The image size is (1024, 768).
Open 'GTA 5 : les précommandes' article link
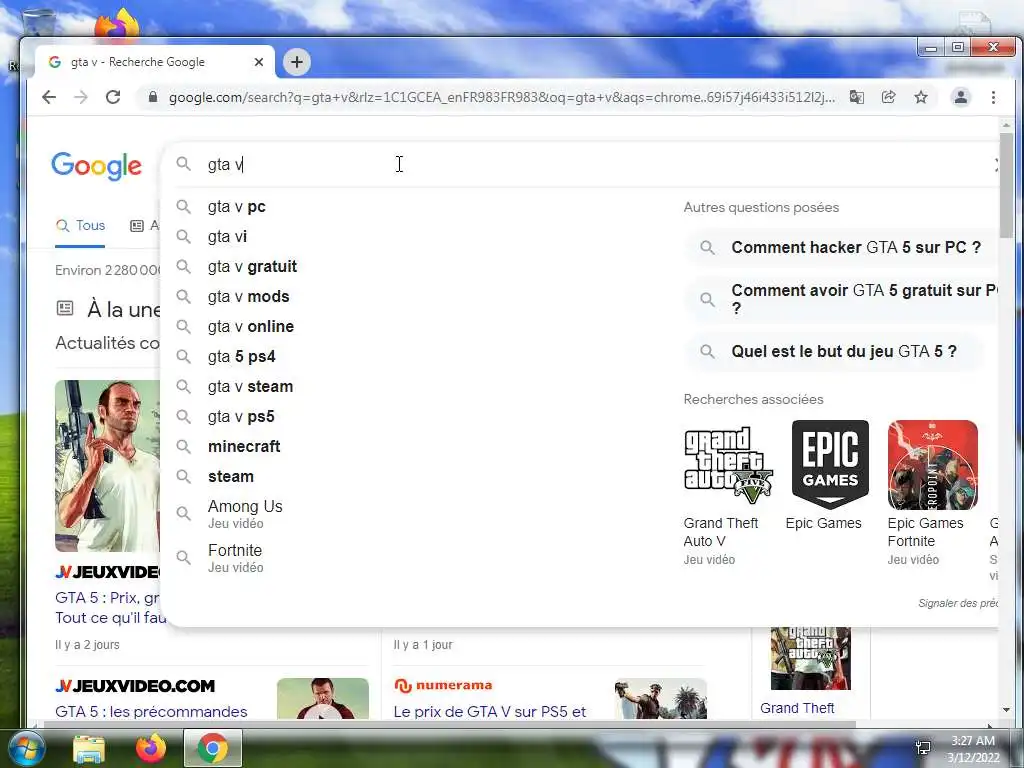151,711
